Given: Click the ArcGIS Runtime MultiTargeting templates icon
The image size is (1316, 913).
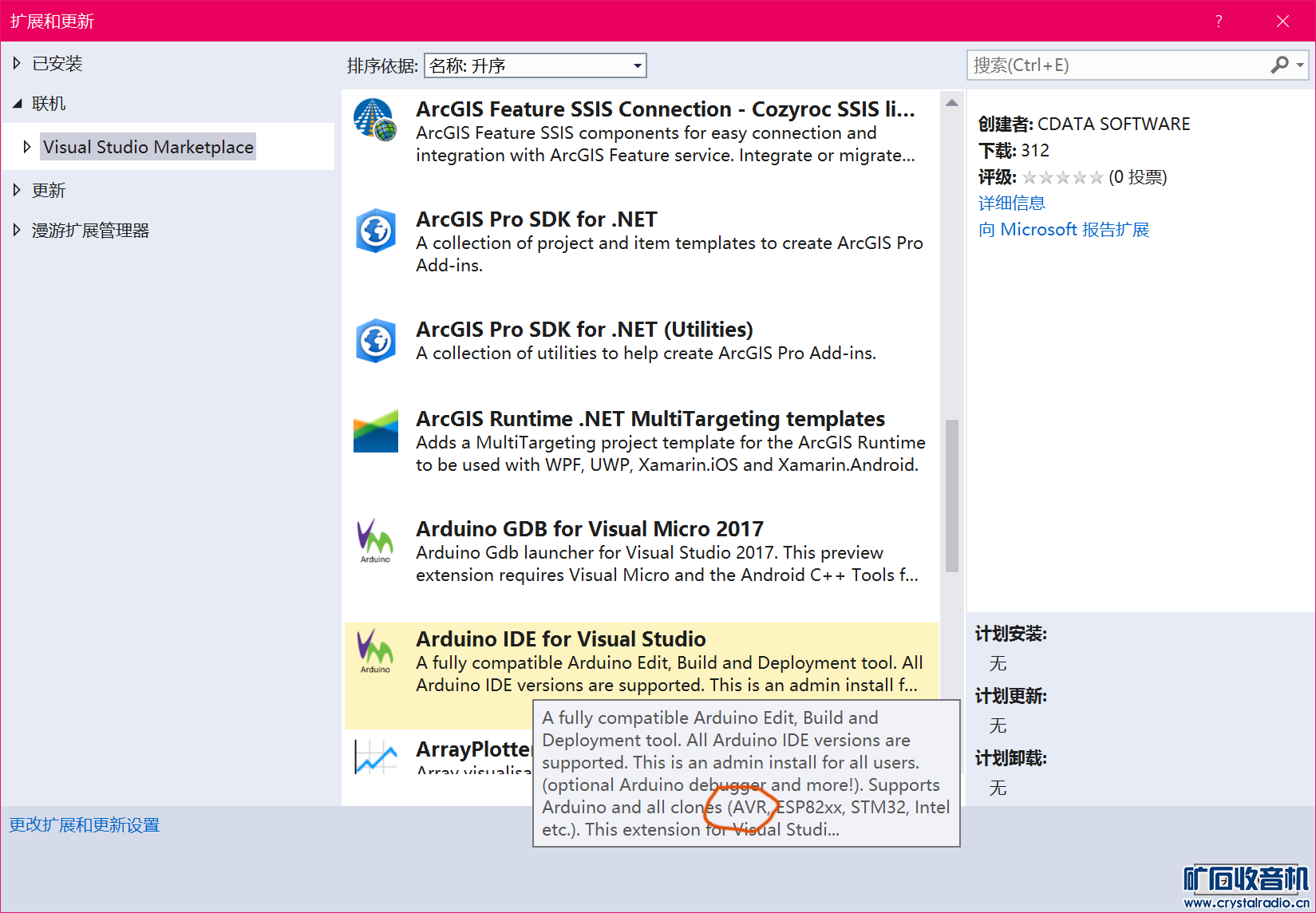Looking at the screenshot, I should (x=375, y=431).
